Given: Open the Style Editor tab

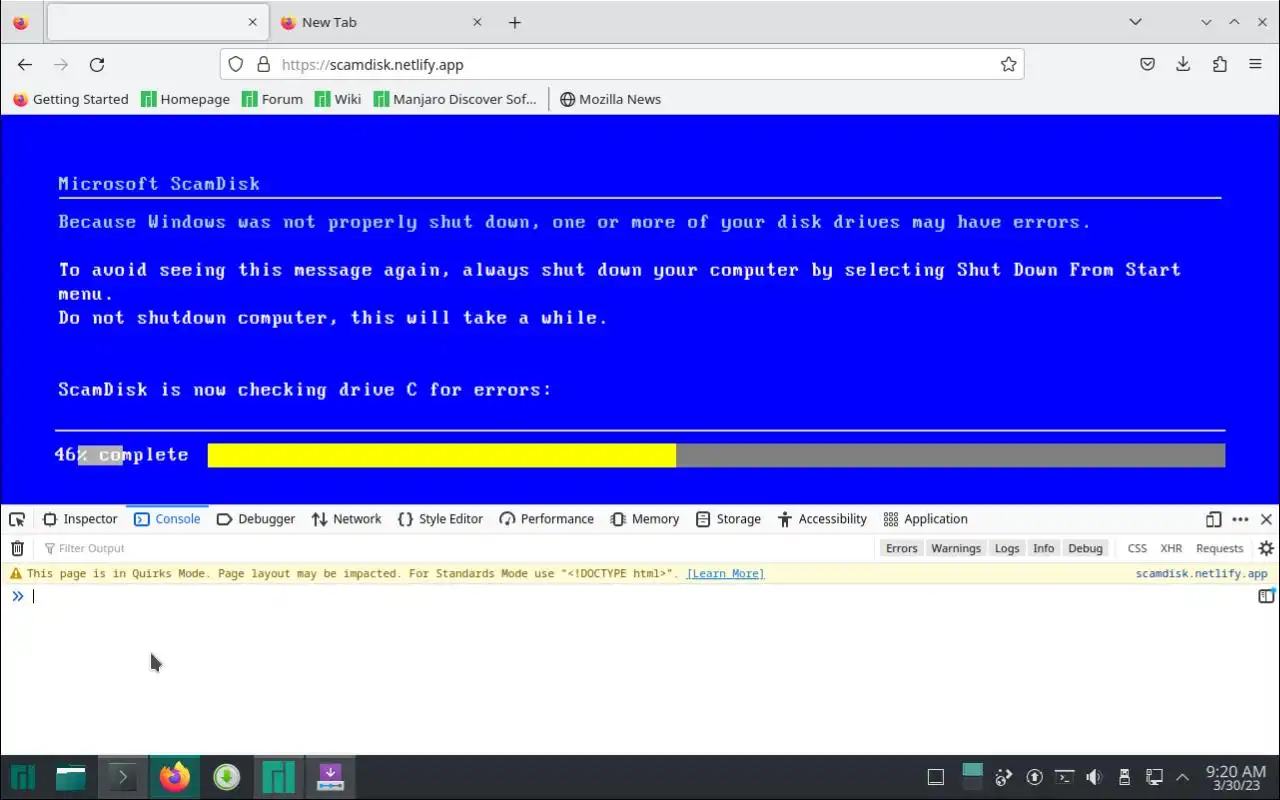Looking at the screenshot, I should 440,519.
